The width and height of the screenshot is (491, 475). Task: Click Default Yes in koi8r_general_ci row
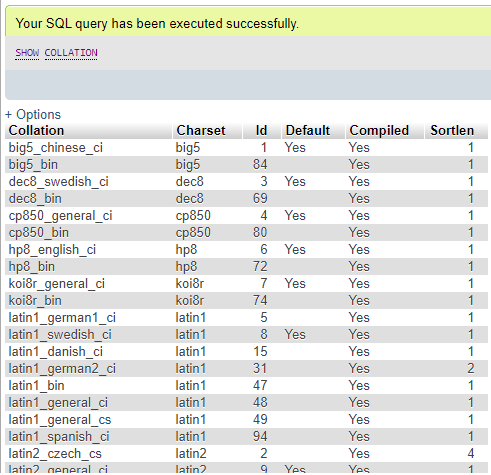point(295,284)
